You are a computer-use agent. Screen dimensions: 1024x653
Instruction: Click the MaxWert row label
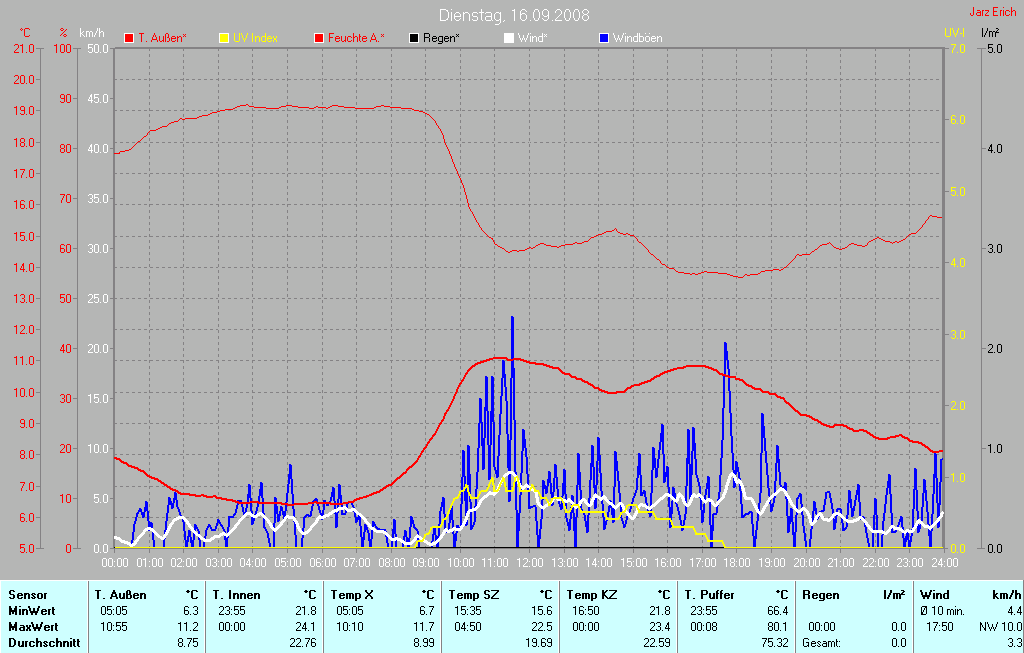coord(33,627)
